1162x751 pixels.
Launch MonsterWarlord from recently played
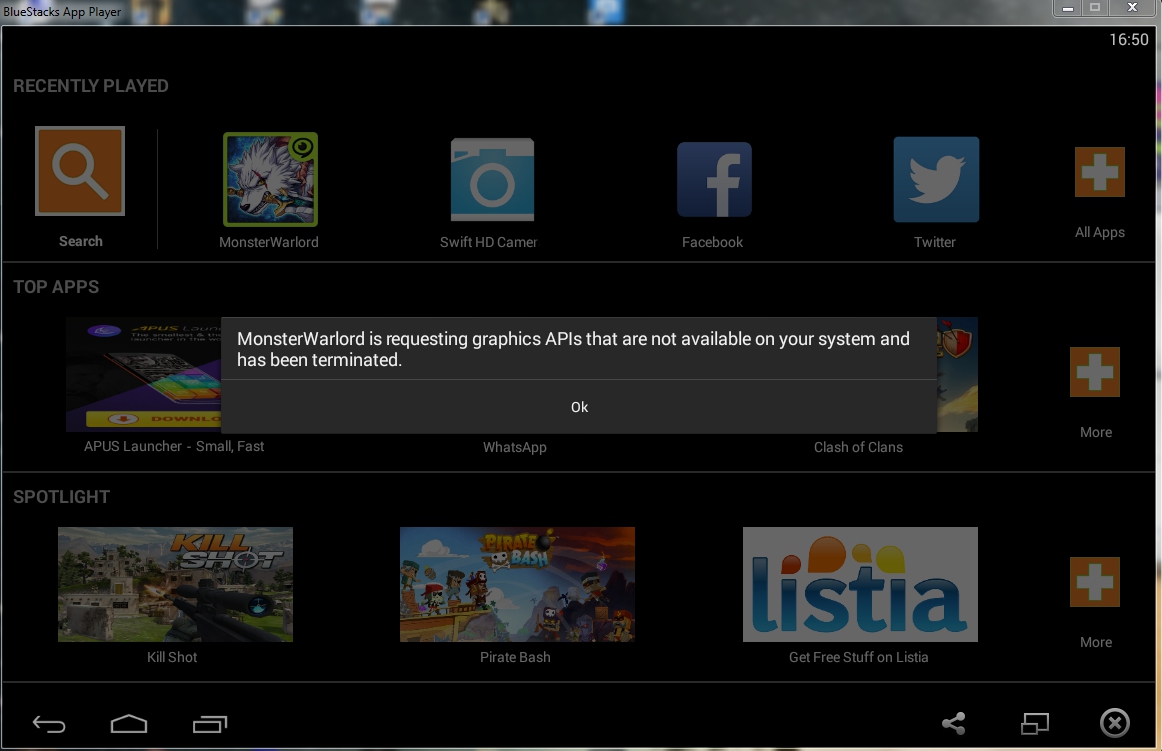[x=270, y=179]
